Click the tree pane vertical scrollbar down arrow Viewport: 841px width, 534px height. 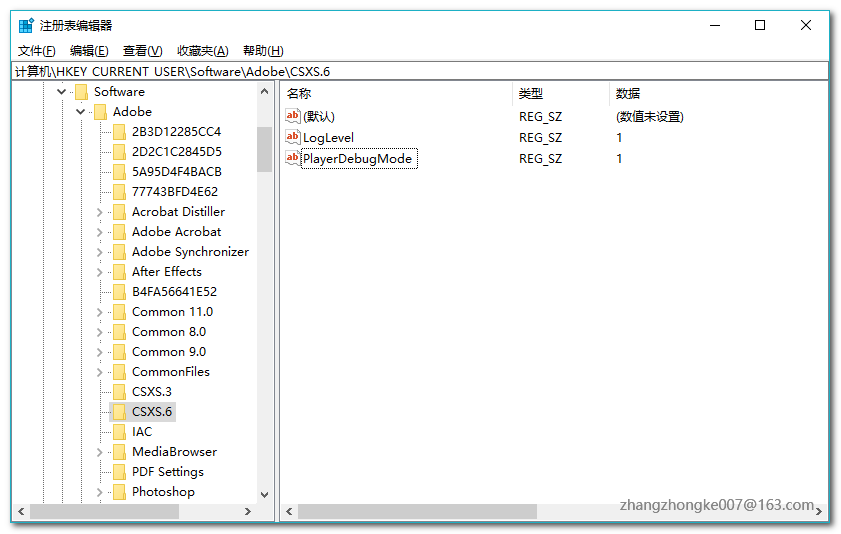pos(264,495)
